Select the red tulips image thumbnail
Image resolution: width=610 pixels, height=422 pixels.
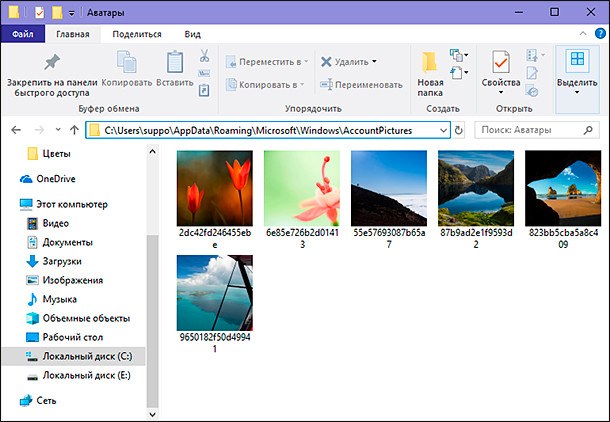(x=214, y=189)
